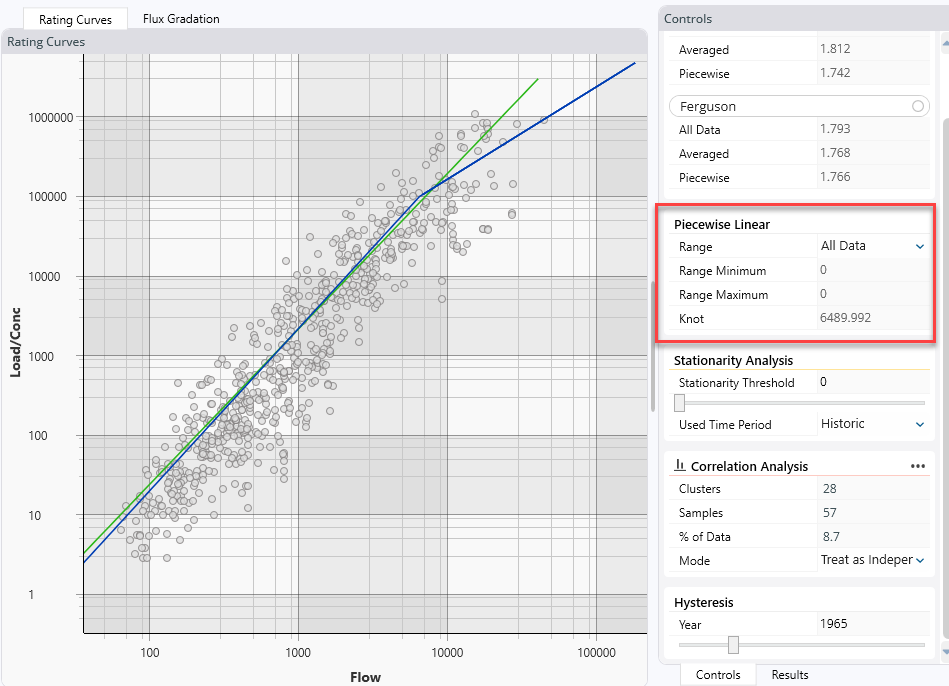Select the Rating Curves tab

(x=76, y=19)
